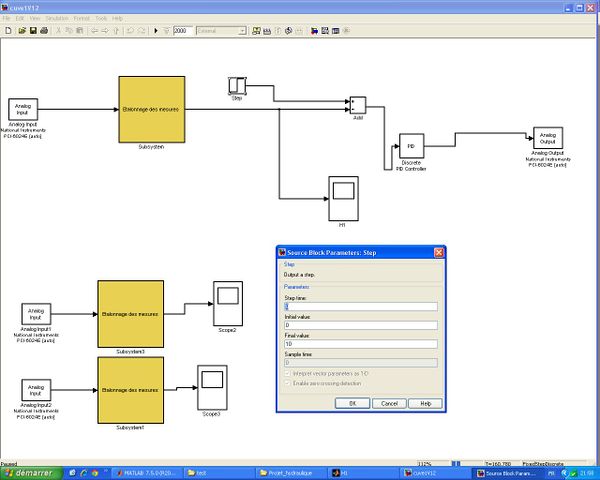This screenshot has height=480, width=600.
Task: Click the Step source block
Action: pos(237,85)
